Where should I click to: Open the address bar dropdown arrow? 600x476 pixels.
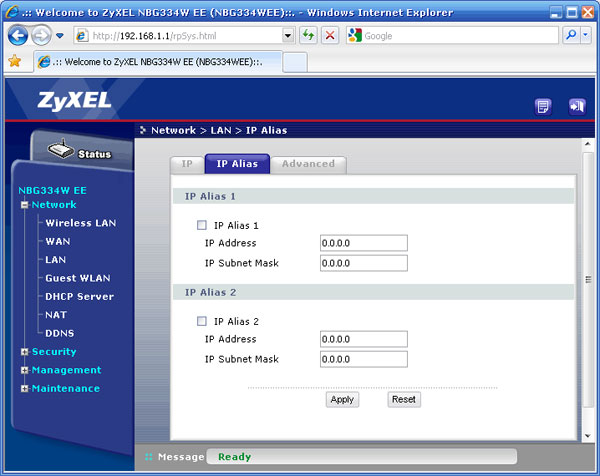[288, 35]
